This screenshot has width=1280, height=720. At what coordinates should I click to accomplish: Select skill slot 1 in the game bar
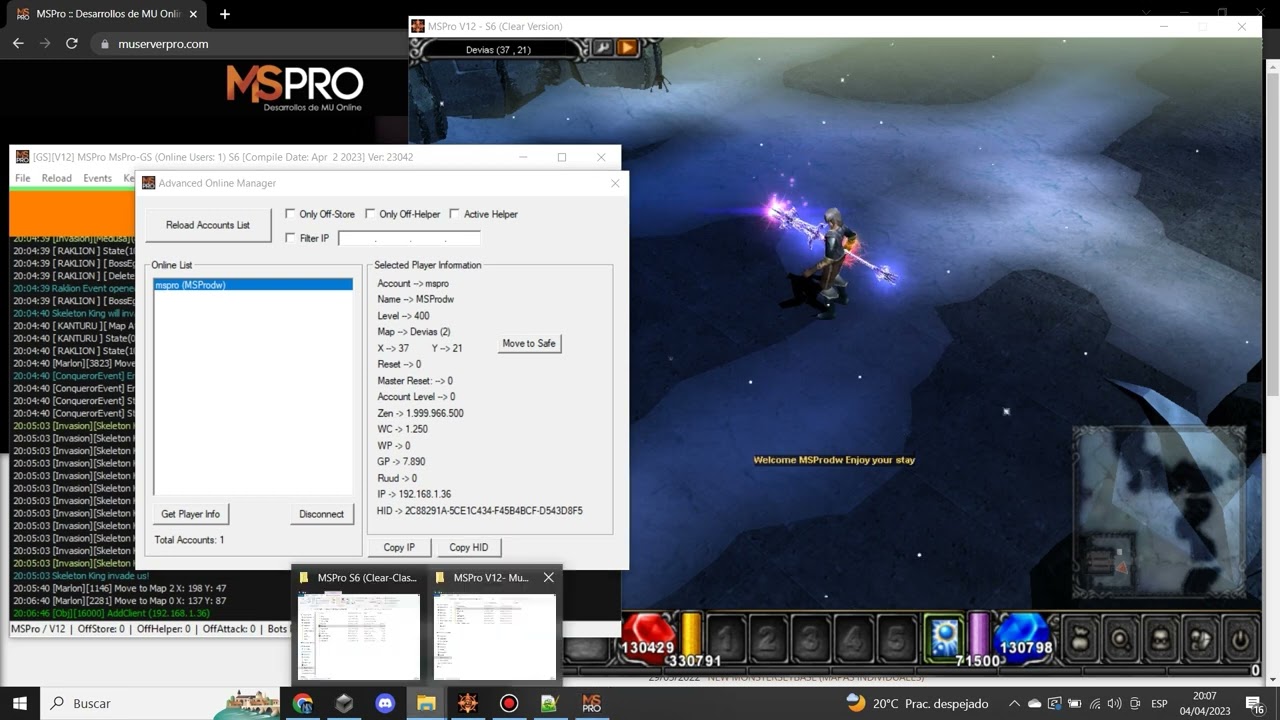tap(725, 639)
